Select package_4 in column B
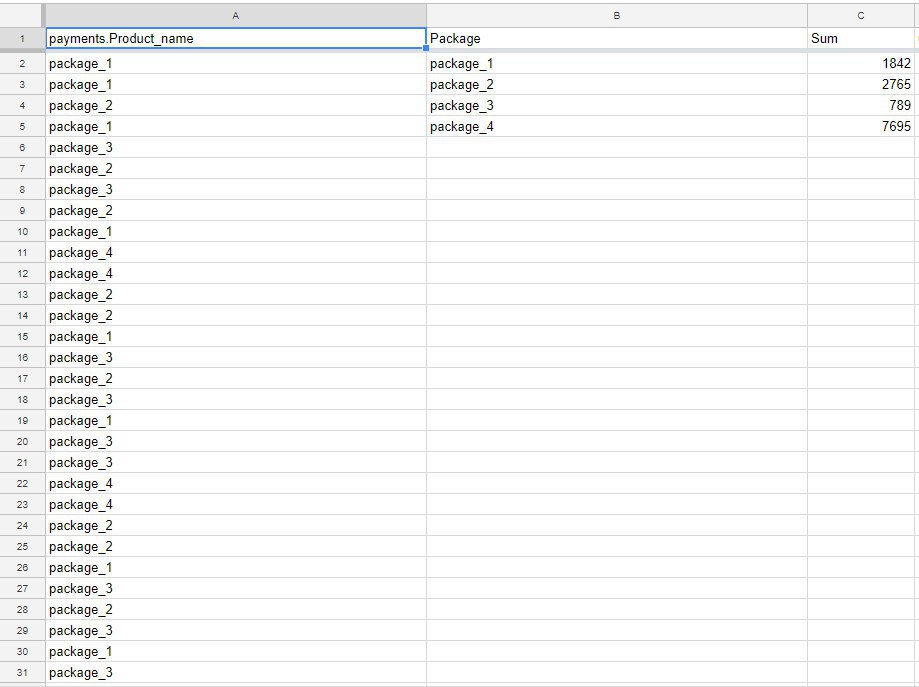The image size is (919, 687). 617,127
